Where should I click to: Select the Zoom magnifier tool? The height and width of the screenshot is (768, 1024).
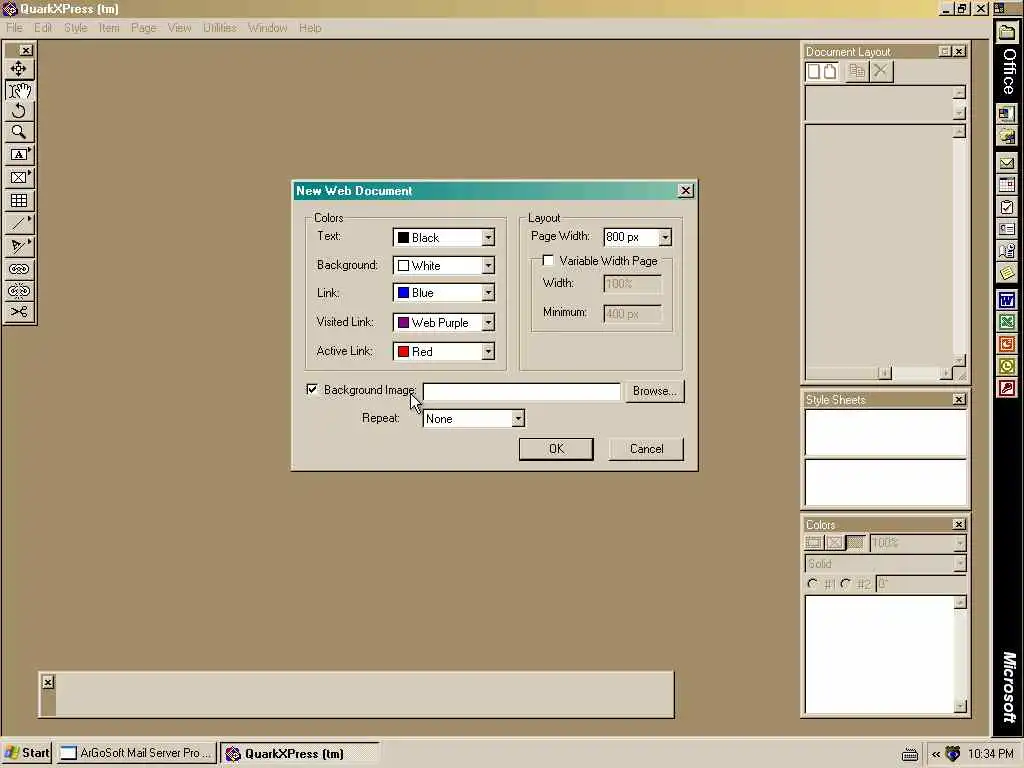[19, 133]
